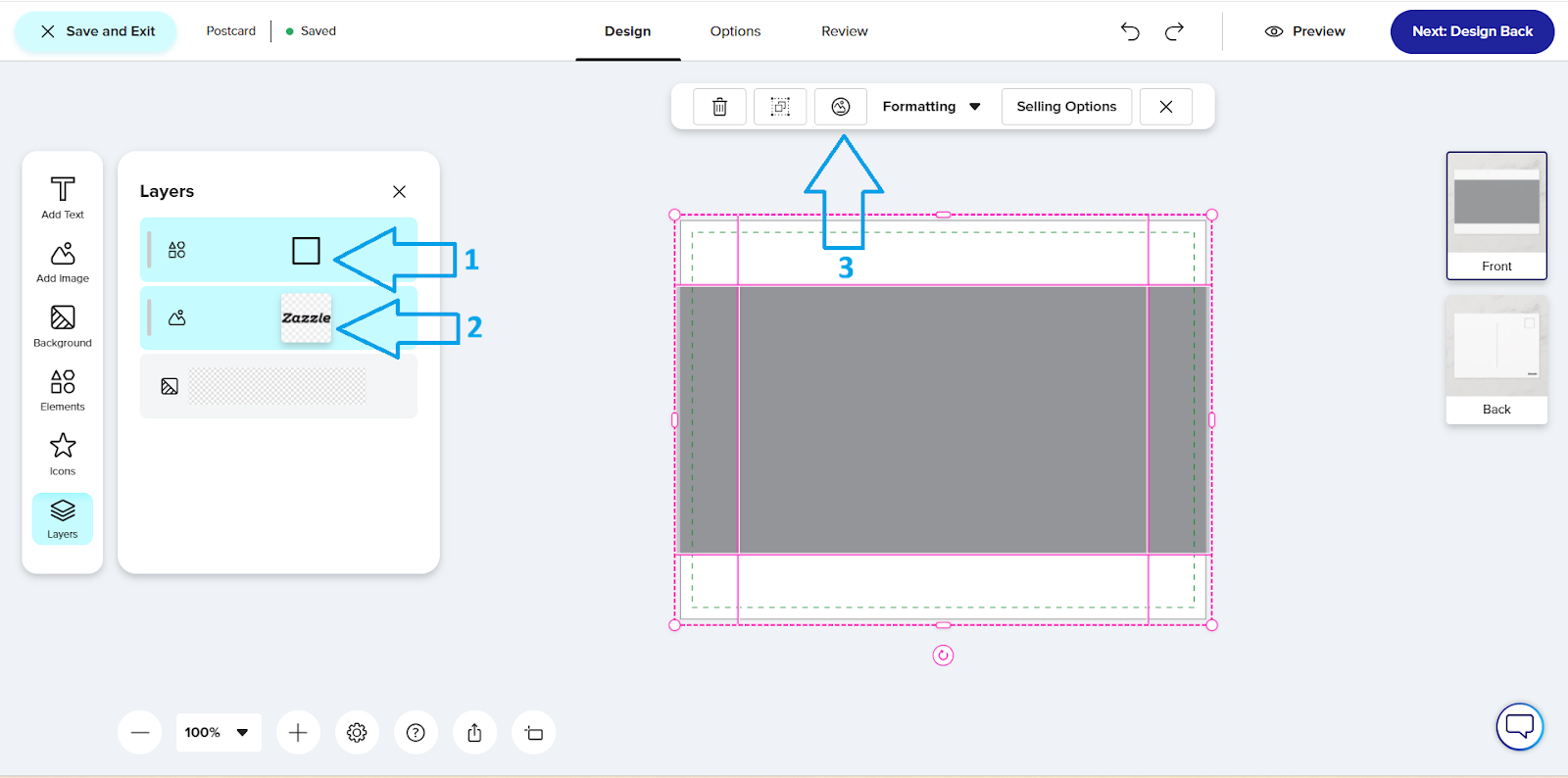
Task: Expand the Formatting dropdown
Action: click(931, 107)
